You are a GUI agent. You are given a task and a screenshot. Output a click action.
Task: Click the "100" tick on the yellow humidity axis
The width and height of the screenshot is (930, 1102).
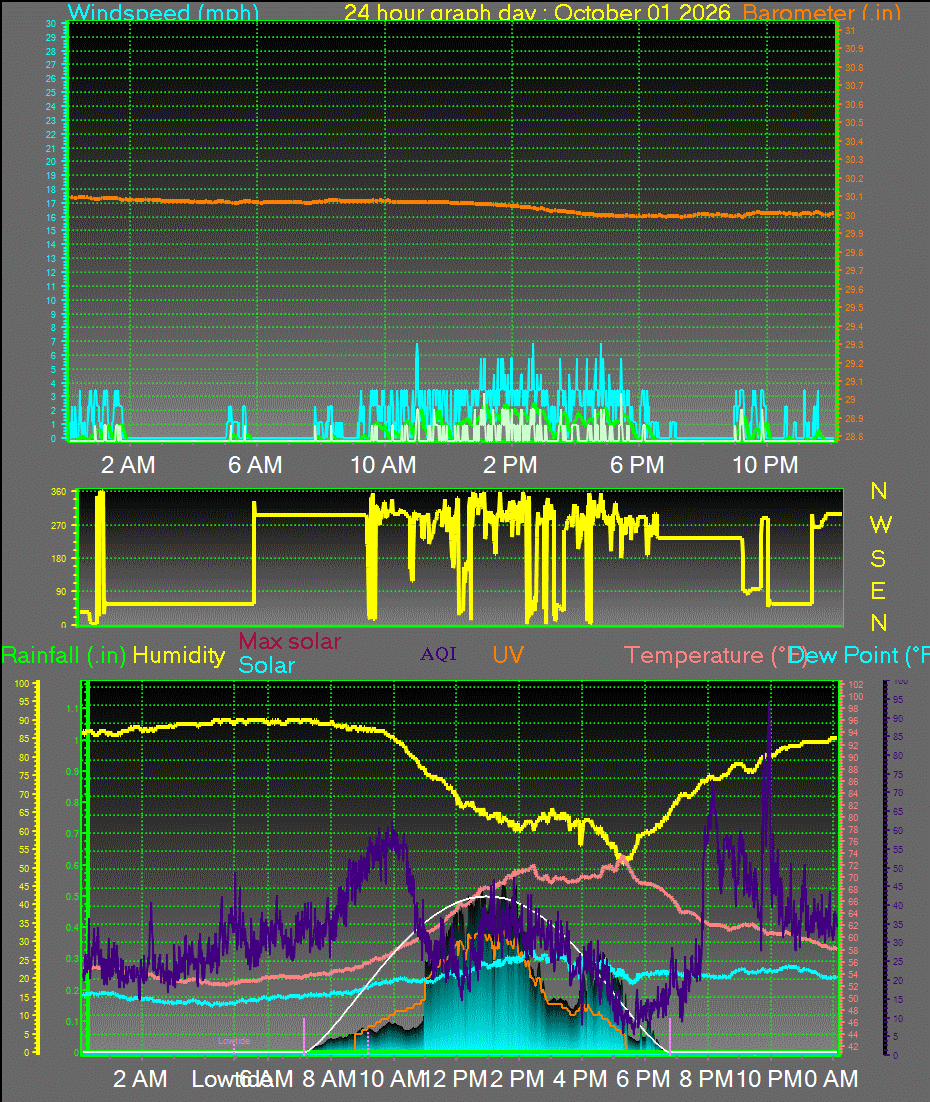[x=22, y=684]
